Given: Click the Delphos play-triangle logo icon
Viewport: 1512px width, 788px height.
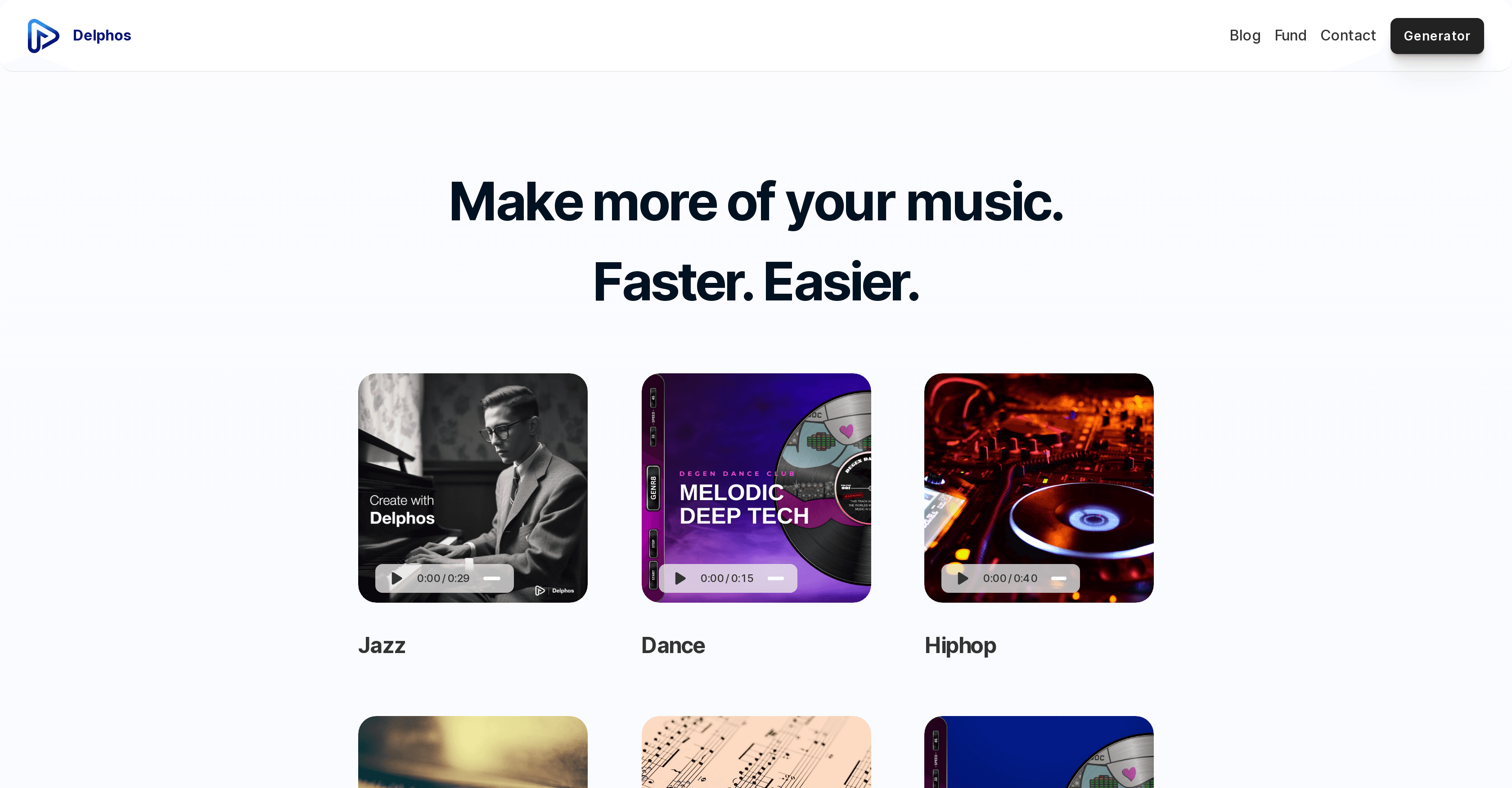Looking at the screenshot, I should tap(44, 36).
